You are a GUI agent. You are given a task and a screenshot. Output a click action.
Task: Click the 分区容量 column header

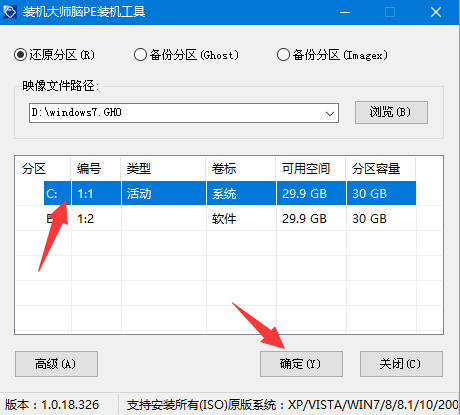381,169
